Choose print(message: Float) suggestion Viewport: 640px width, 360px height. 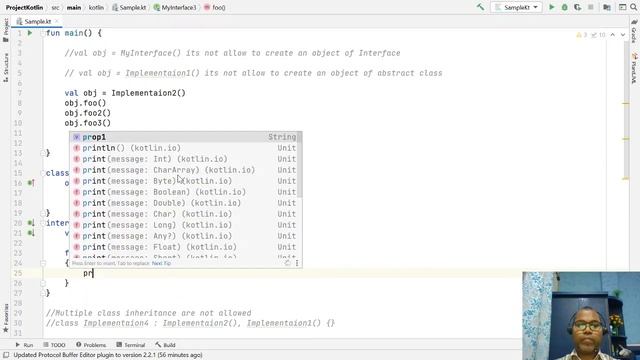point(184,247)
